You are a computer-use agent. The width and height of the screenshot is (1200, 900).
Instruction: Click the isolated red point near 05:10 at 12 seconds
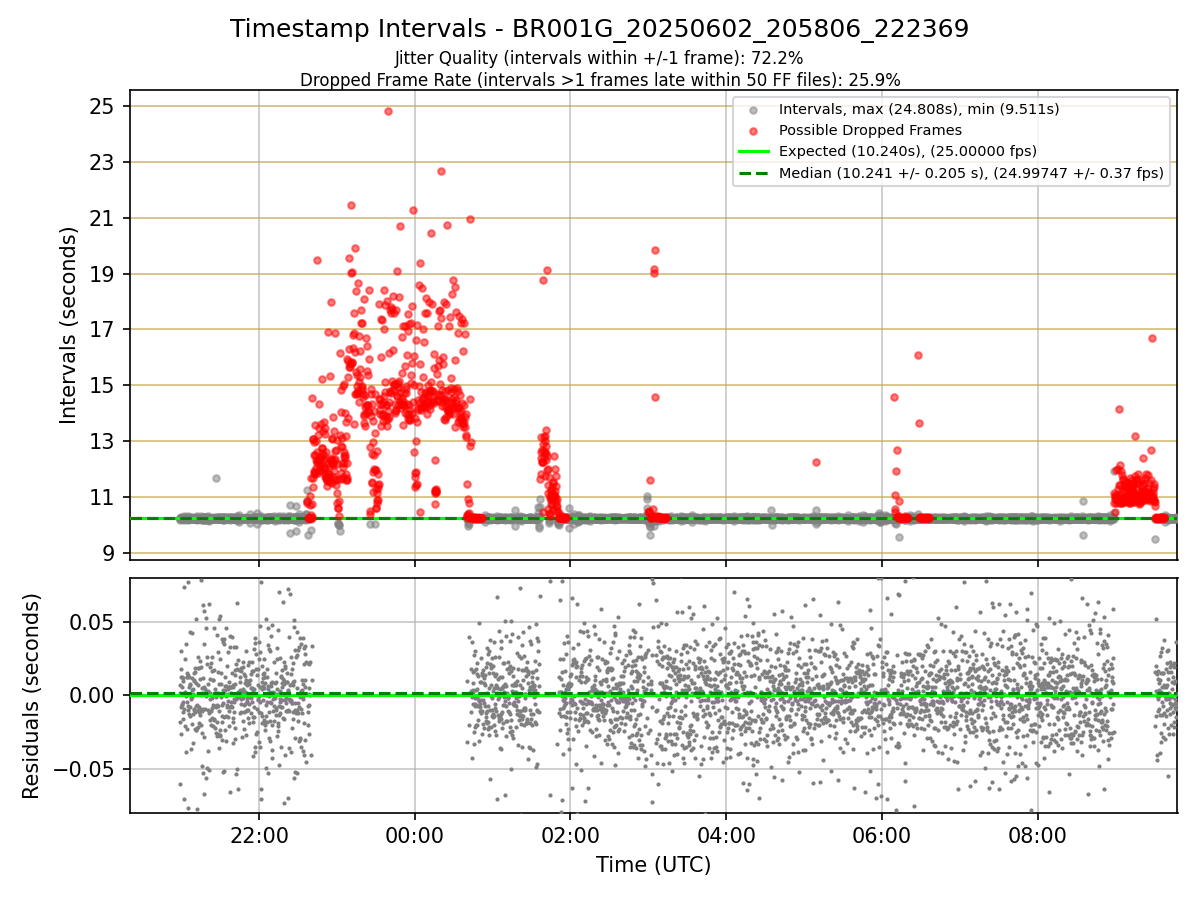pos(816,462)
